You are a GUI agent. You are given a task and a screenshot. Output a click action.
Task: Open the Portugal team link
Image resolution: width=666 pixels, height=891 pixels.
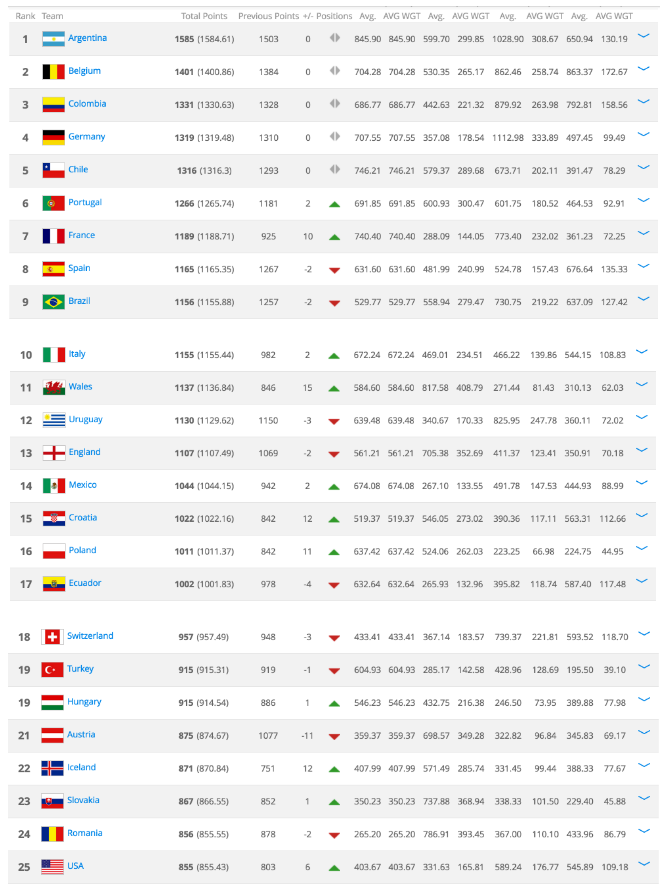85,203
